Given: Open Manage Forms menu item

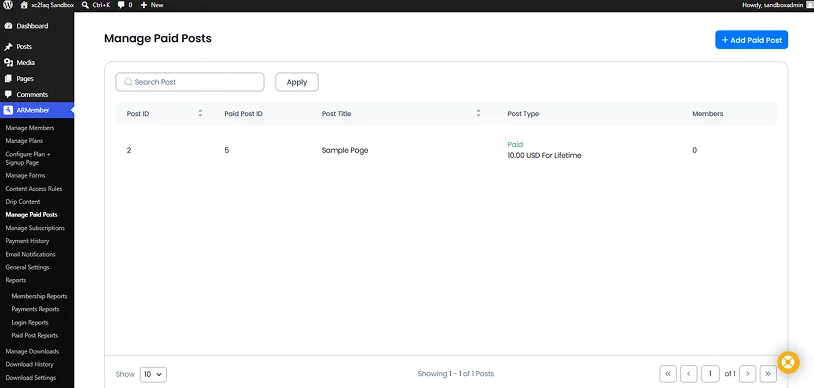Looking at the screenshot, I should [x=25, y=176].
